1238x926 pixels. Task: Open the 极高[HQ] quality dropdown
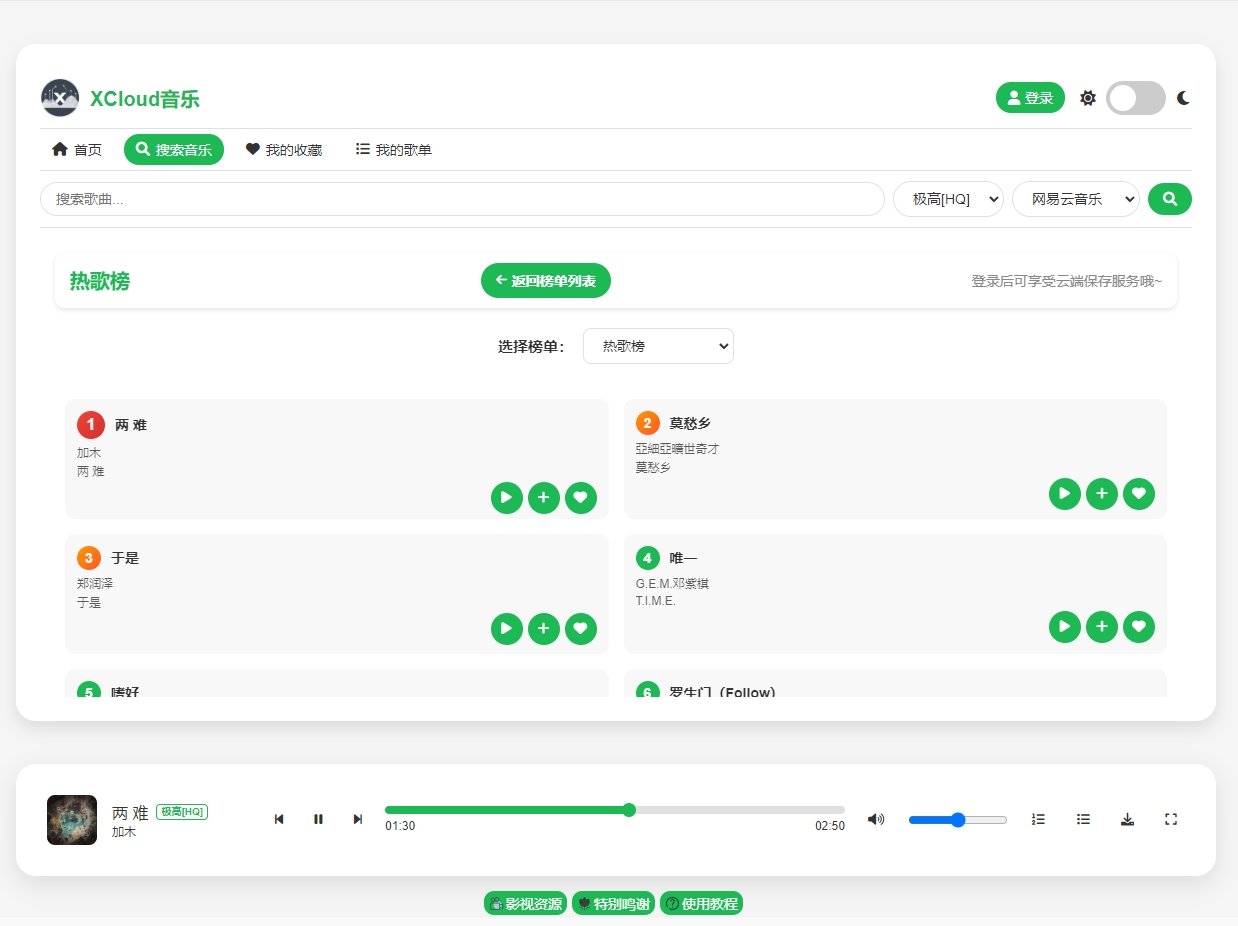[x=947, y=199]
